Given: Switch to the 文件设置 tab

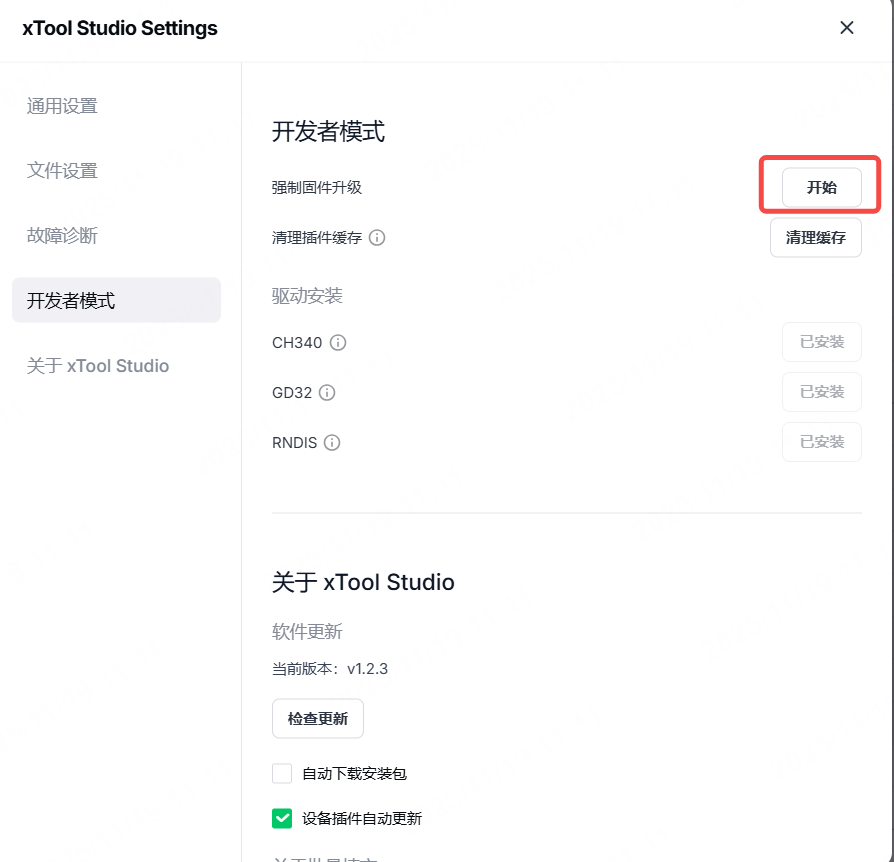Looking at the screenshot, I should 62,171.
